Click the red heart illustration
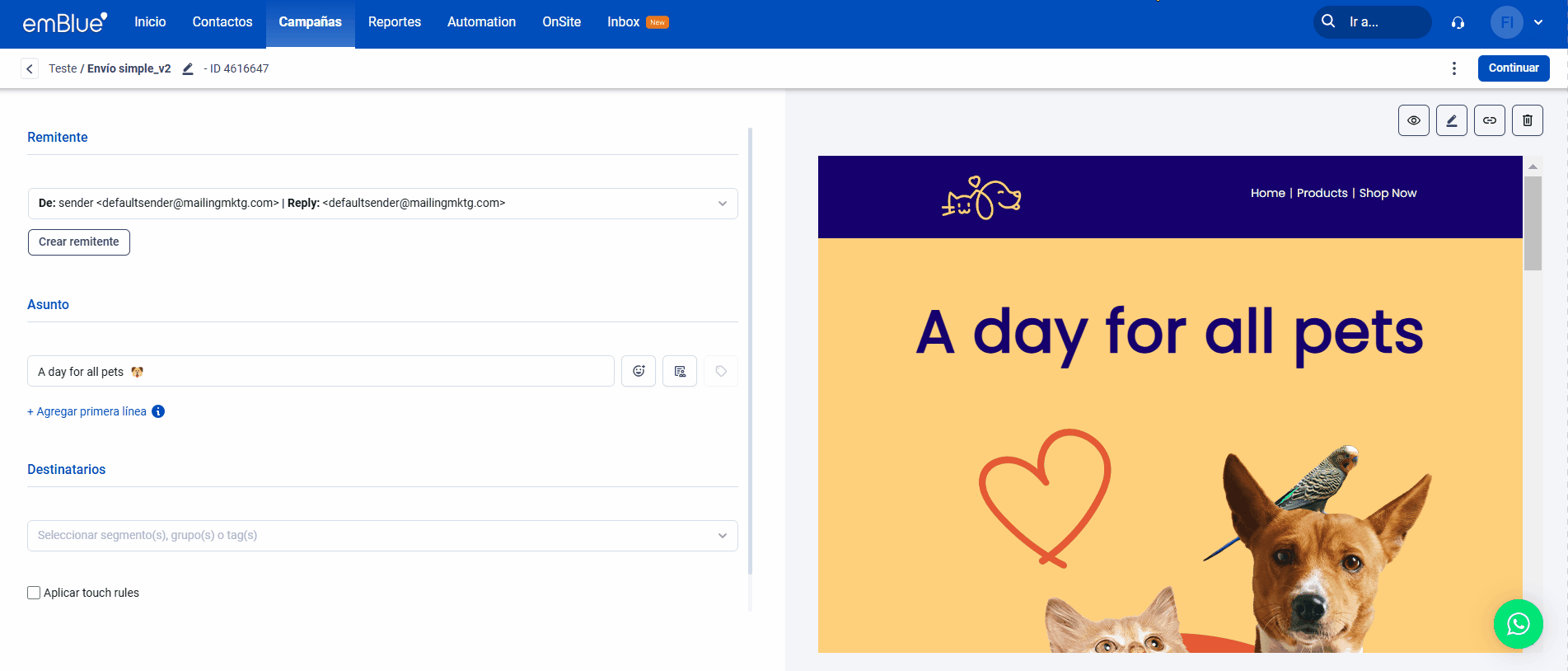The width and height of the screenshot is (1568, 671). 1045,498
